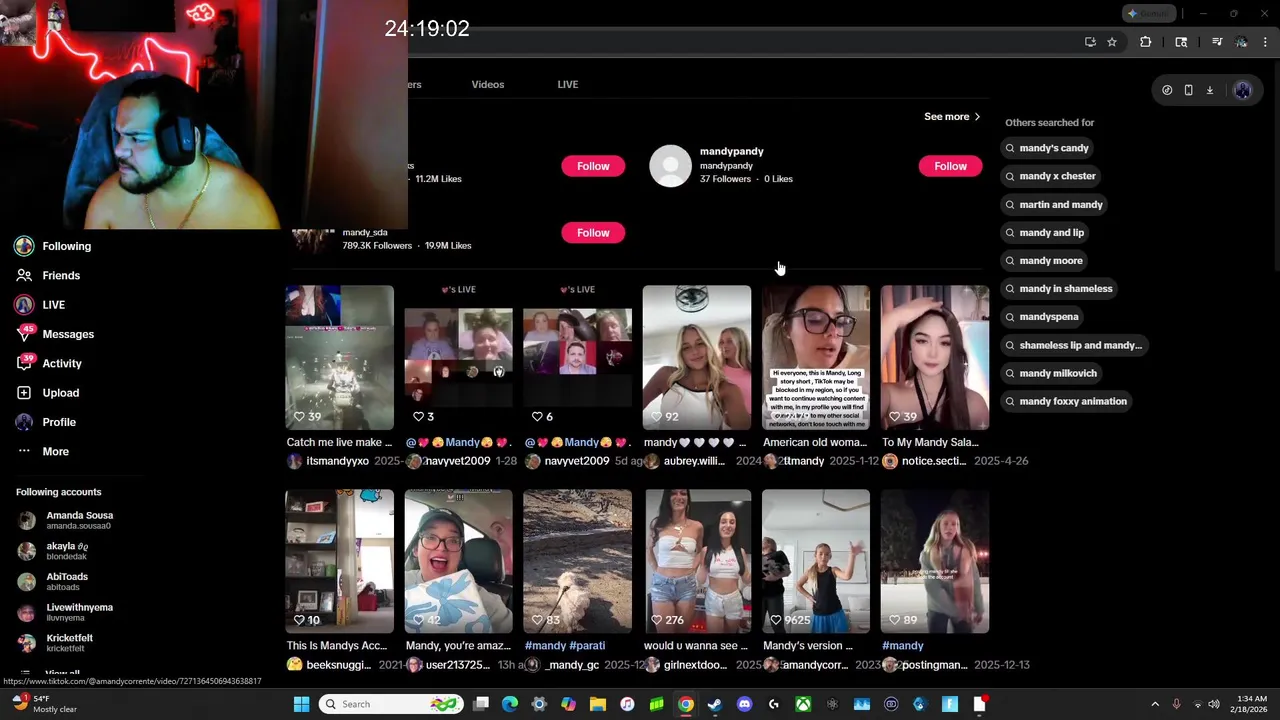Follow the mandypandy account
Viewport: 1280px width, 720px height.
tap(950, 166)
